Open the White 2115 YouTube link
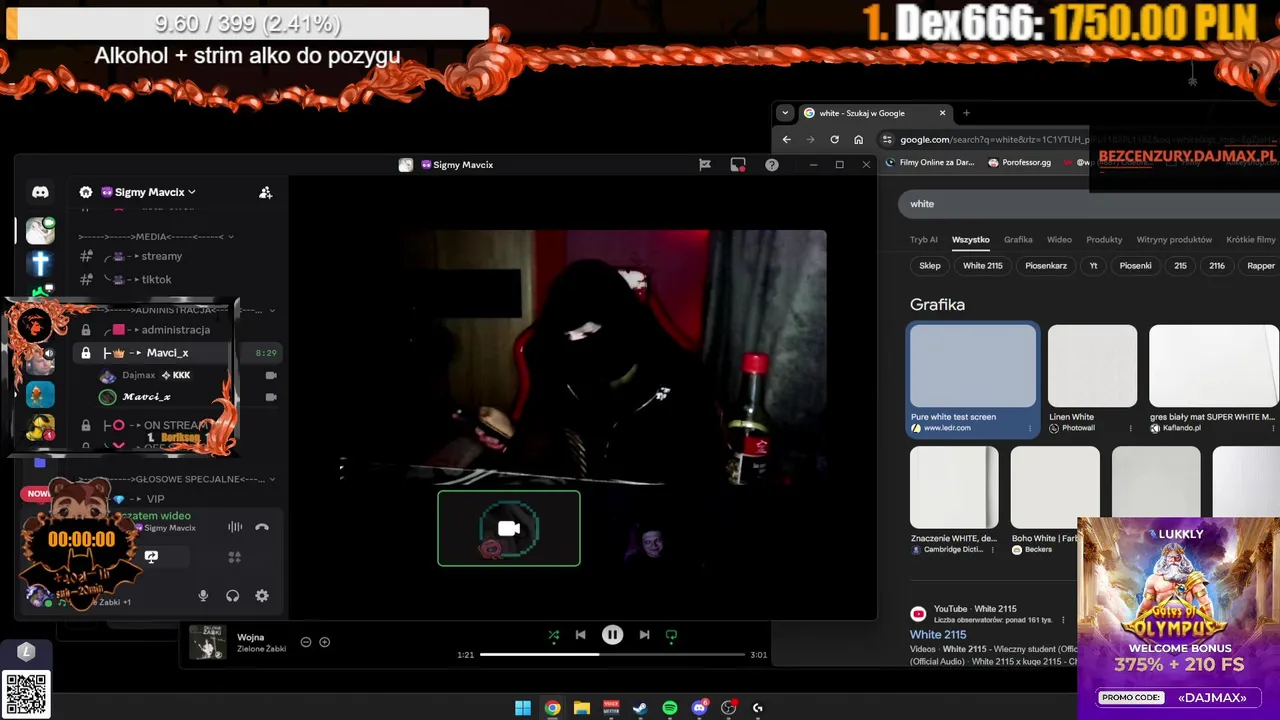 (938, 634)
